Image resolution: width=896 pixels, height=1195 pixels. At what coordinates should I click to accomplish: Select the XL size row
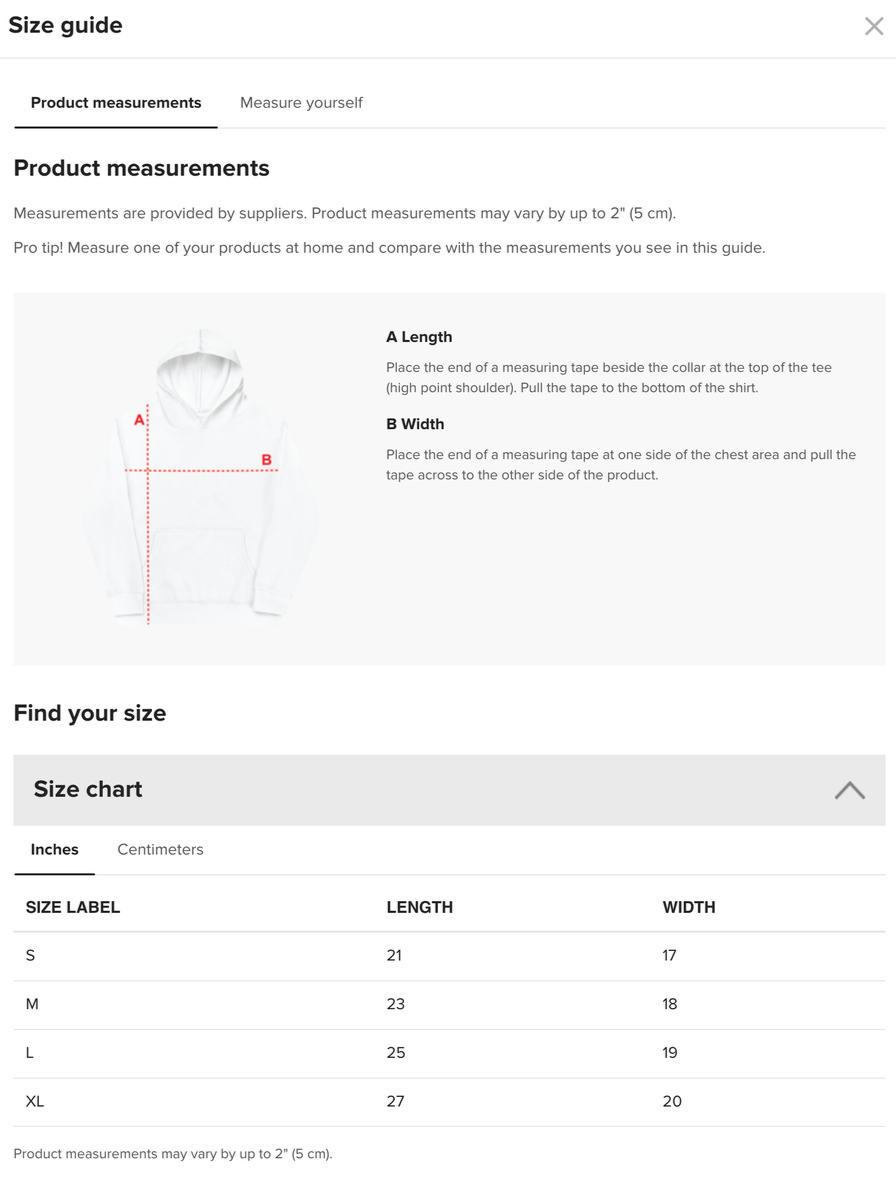(450, 1103)
